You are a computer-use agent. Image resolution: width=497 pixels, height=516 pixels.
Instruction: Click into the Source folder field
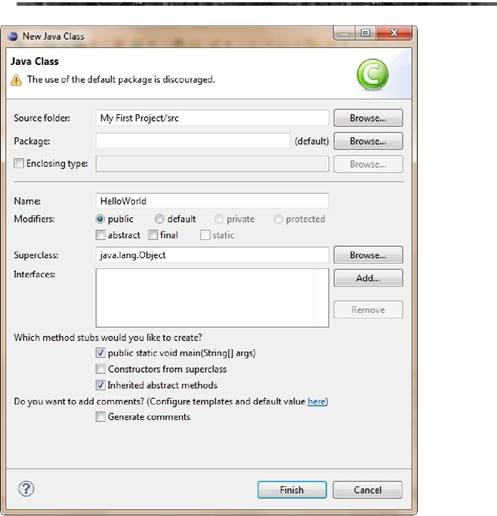coord(212,118)
